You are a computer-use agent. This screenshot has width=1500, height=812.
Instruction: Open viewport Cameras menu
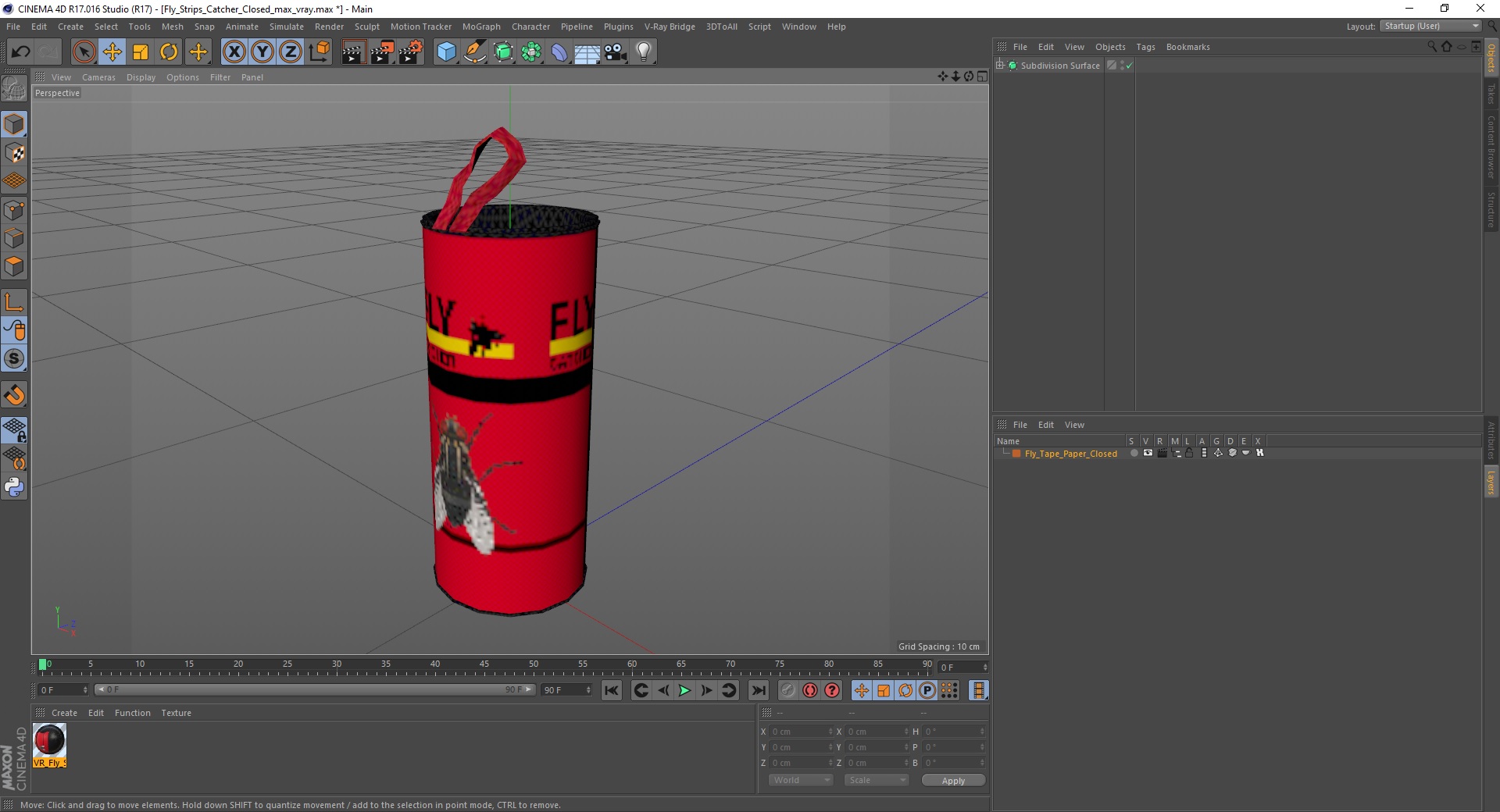[x=98, y=77]
